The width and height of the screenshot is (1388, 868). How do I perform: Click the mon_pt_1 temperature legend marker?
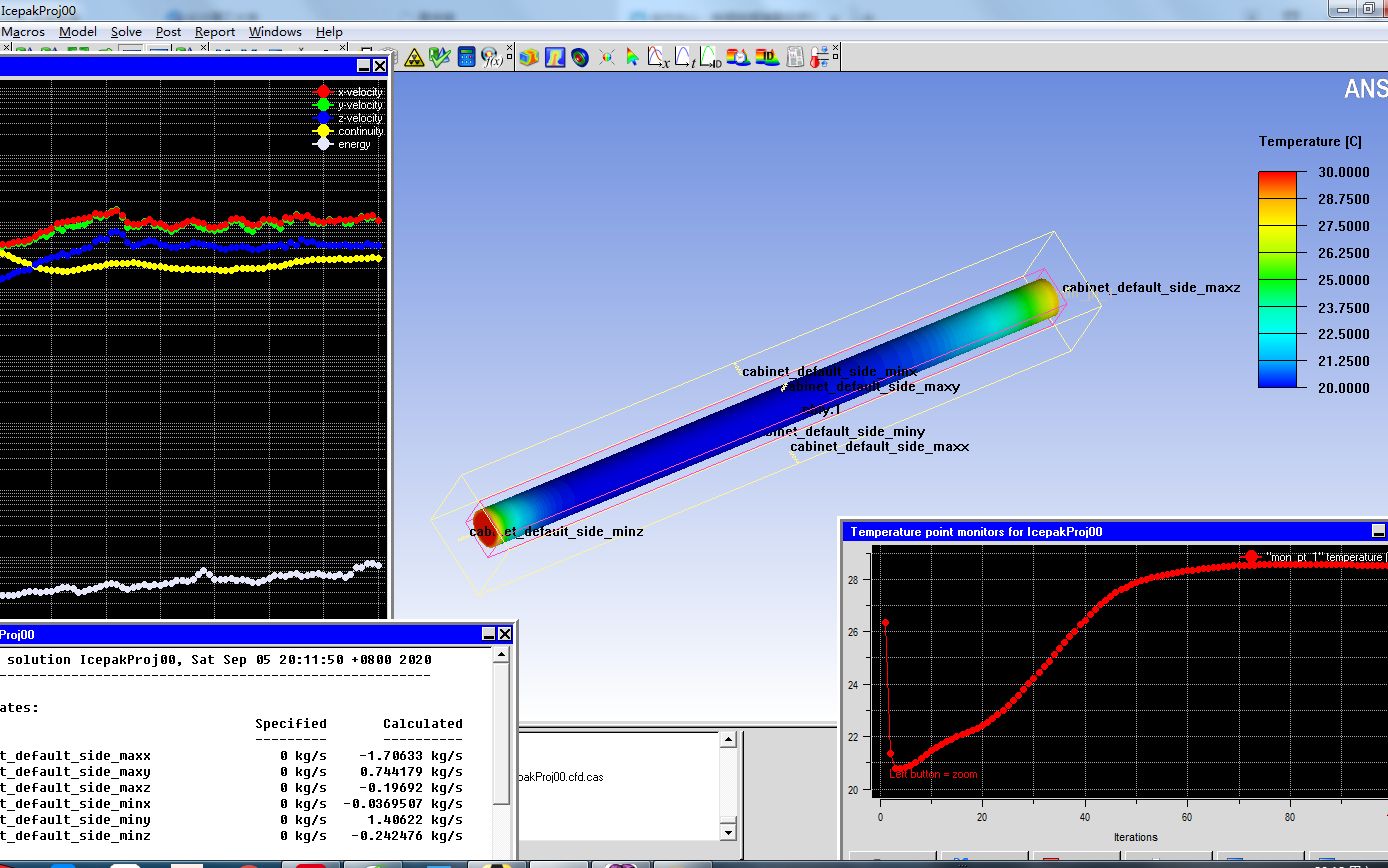tap(1251, 556)
